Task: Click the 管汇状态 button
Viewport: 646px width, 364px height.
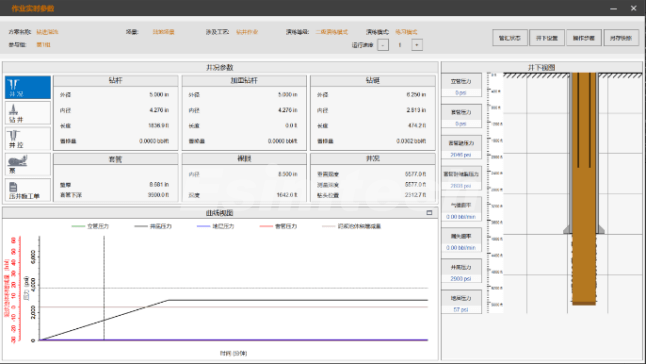Action: tap(510, 38)
